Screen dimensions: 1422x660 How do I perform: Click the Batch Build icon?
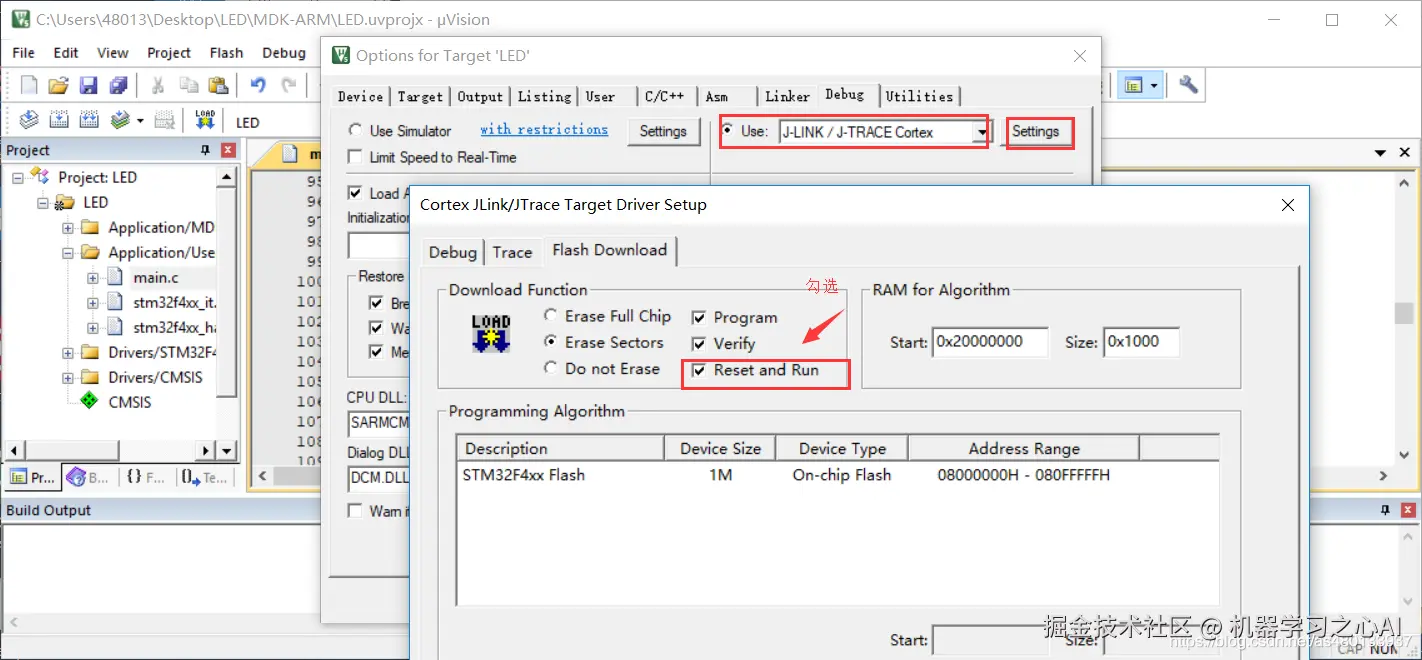click(120, 121)
